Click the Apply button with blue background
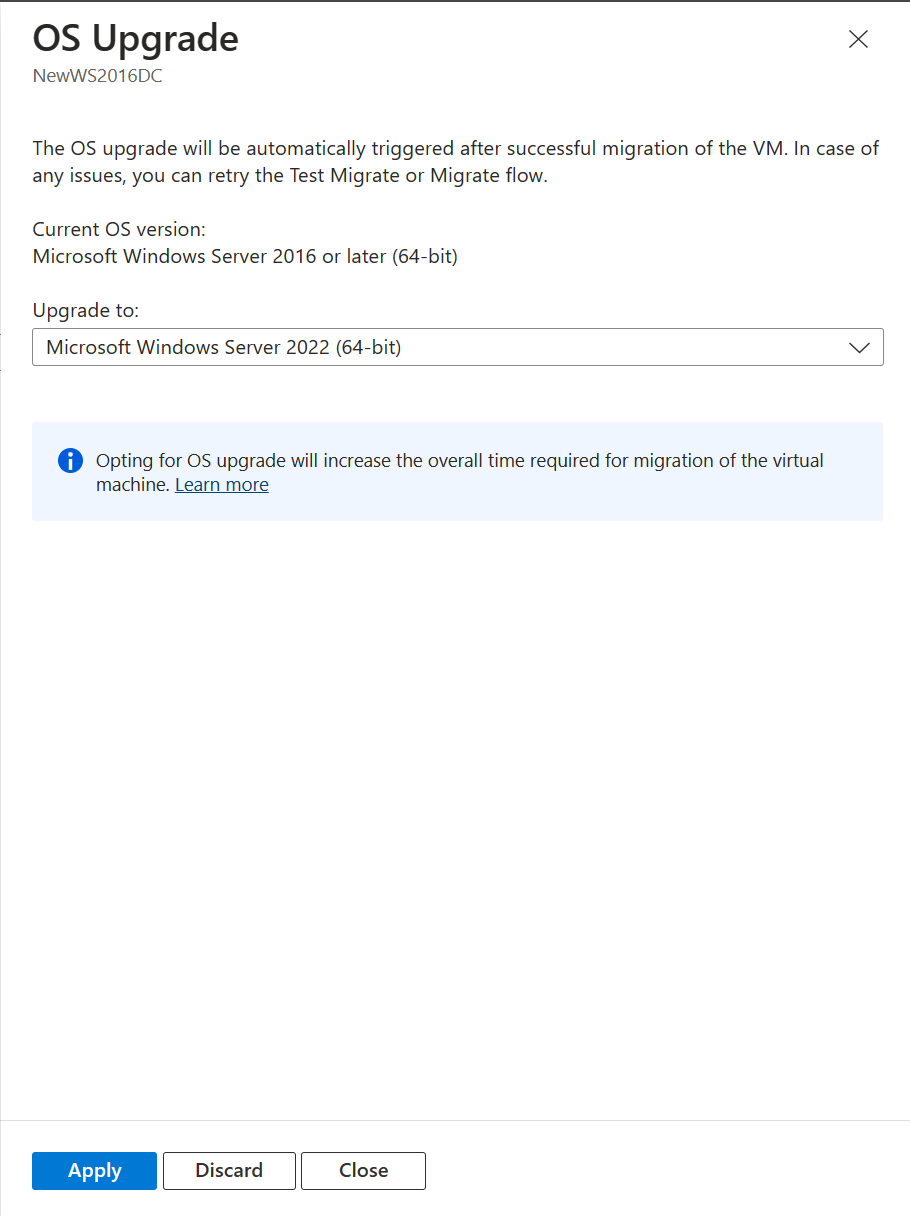The width and height of the screenshot is (910, 1216). (94, 1170)
